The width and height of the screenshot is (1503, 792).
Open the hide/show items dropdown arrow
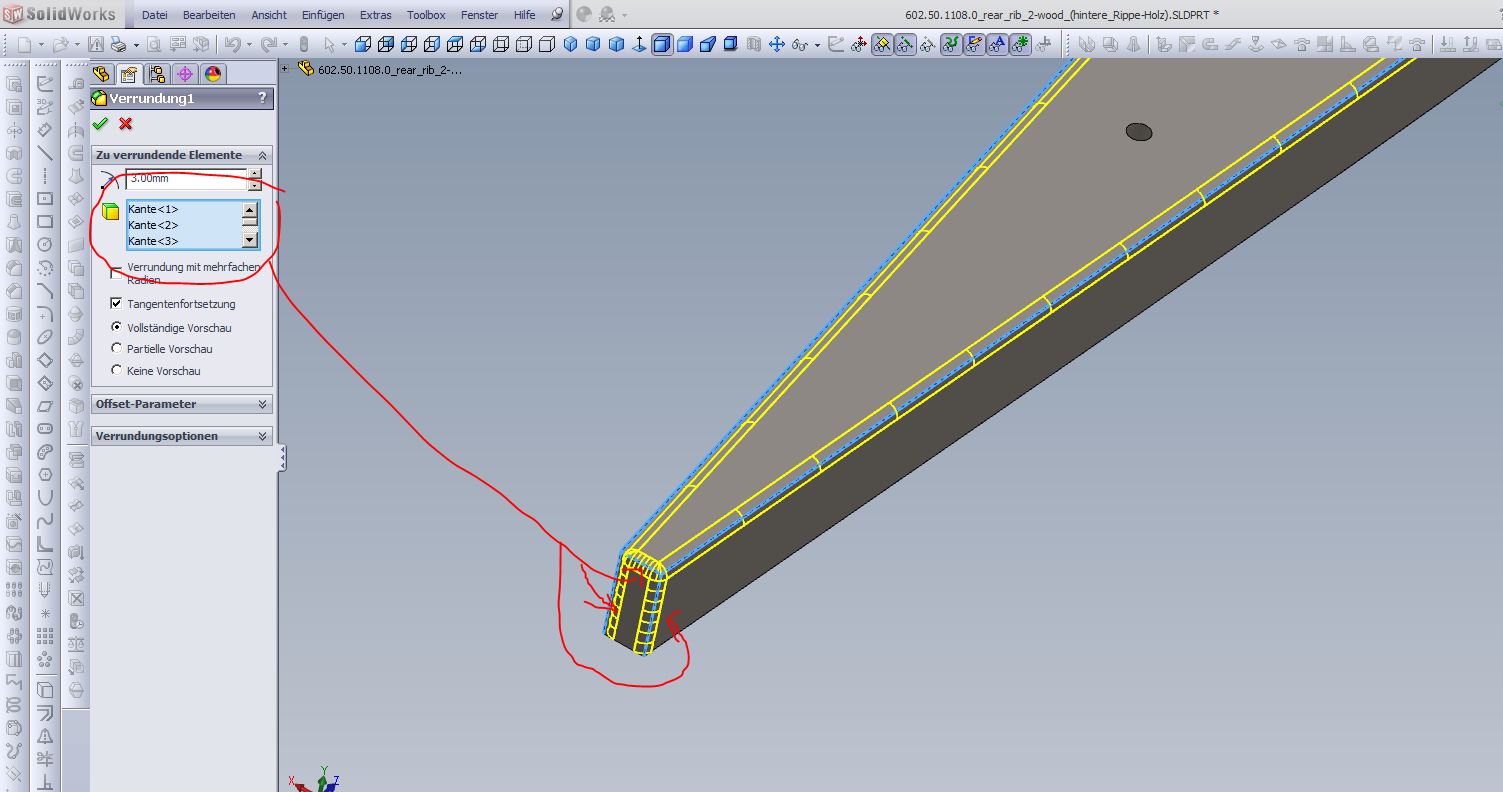(x=816, y=45)
